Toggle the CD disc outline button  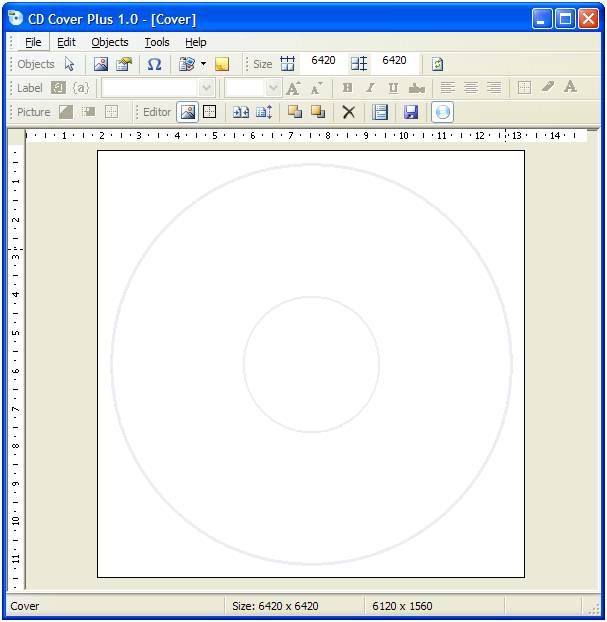442,112
